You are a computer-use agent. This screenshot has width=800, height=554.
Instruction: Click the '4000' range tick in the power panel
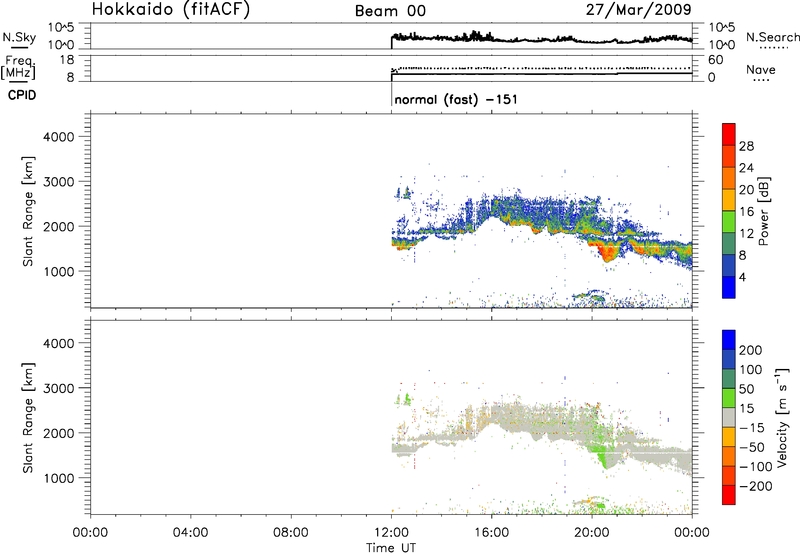59,137
